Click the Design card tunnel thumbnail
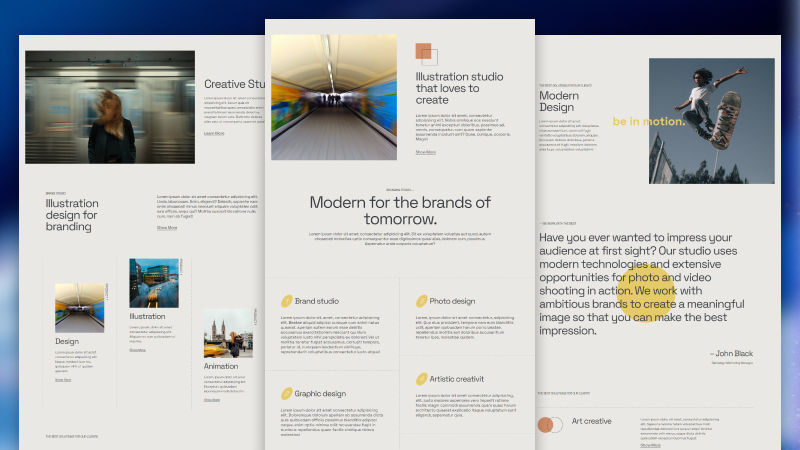Viewport: 800px width, 450px height. (79, 307)
